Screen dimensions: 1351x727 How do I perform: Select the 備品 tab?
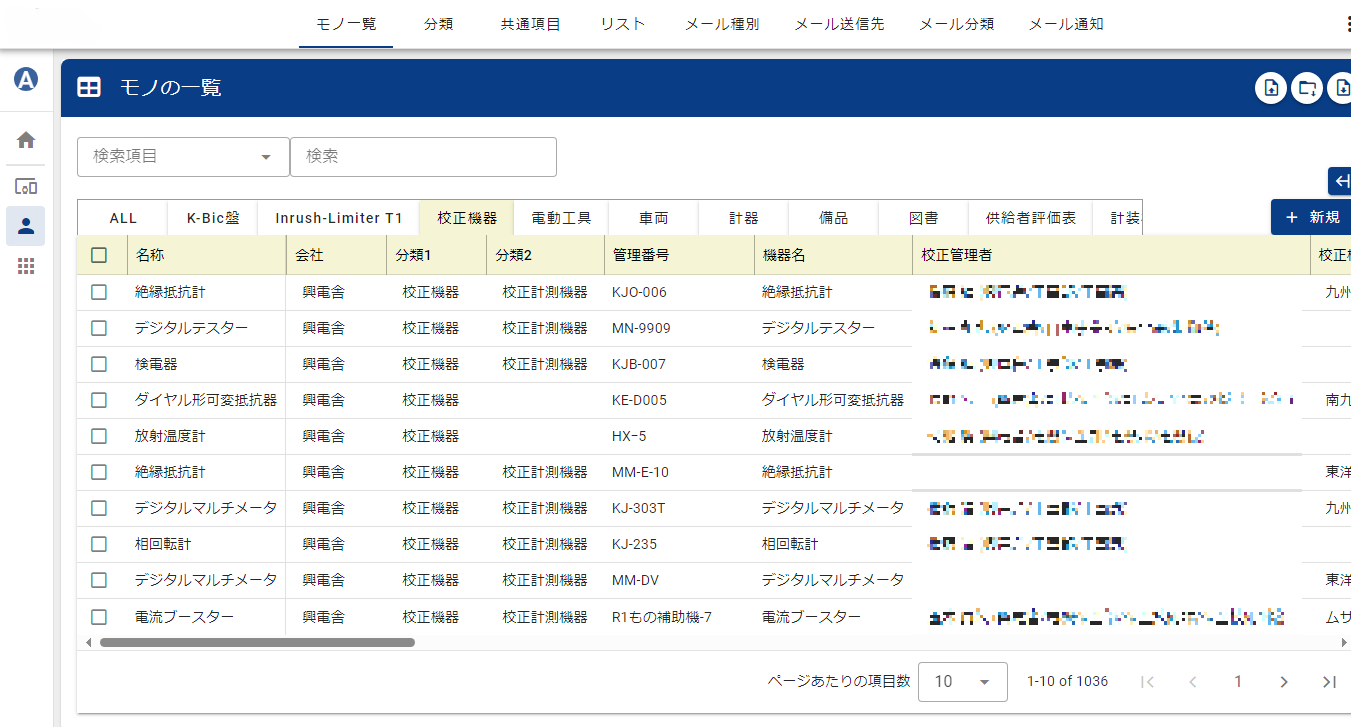pyautogui.click(x=834, y=218)
